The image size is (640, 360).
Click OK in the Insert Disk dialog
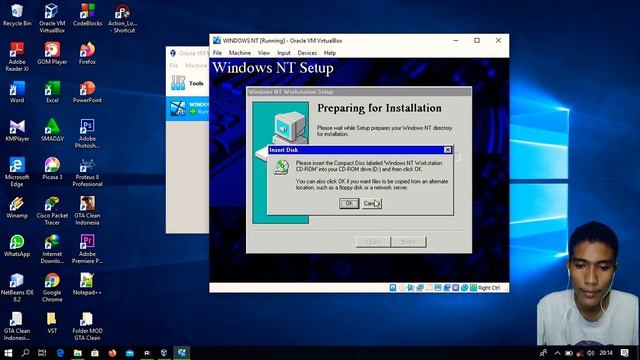[349, 203]
